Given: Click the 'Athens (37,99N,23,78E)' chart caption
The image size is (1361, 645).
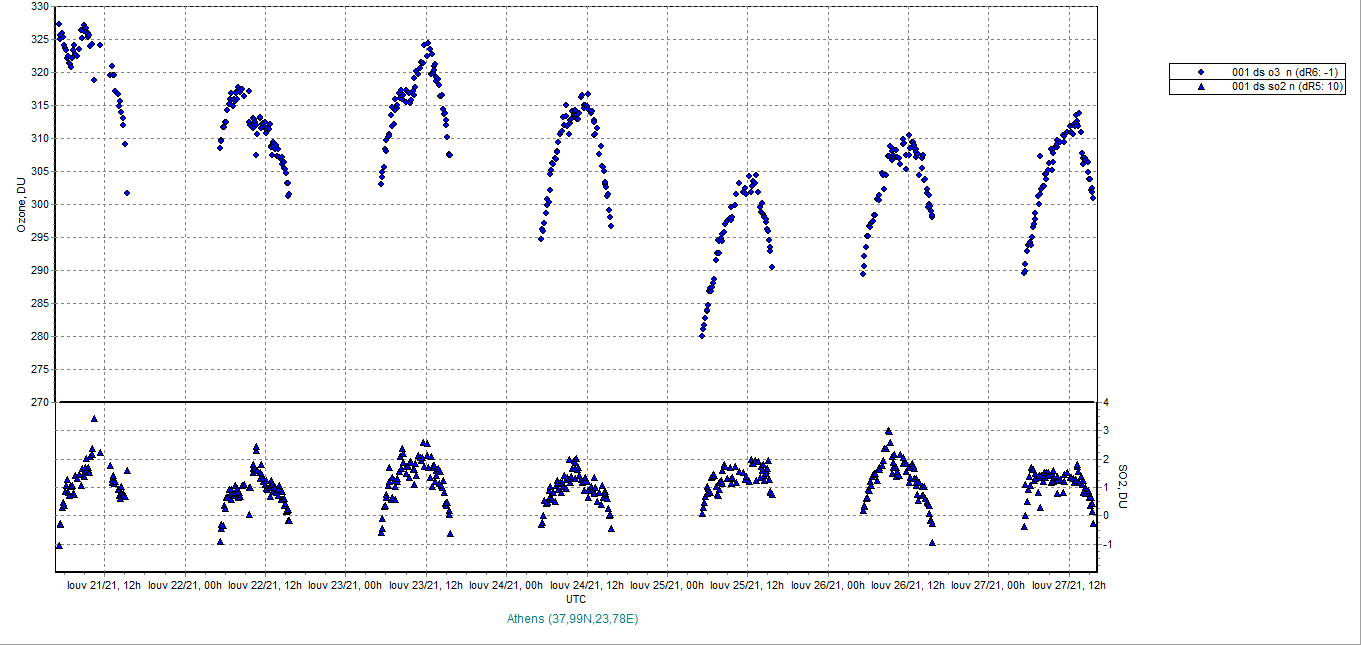Looking at the screenshot, I should click(573, 619).
